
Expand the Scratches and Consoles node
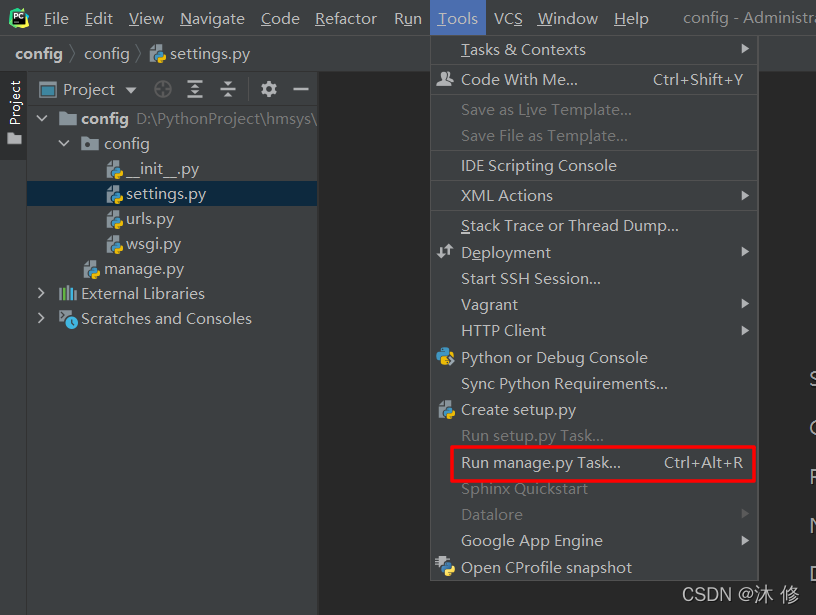(41, 318)
